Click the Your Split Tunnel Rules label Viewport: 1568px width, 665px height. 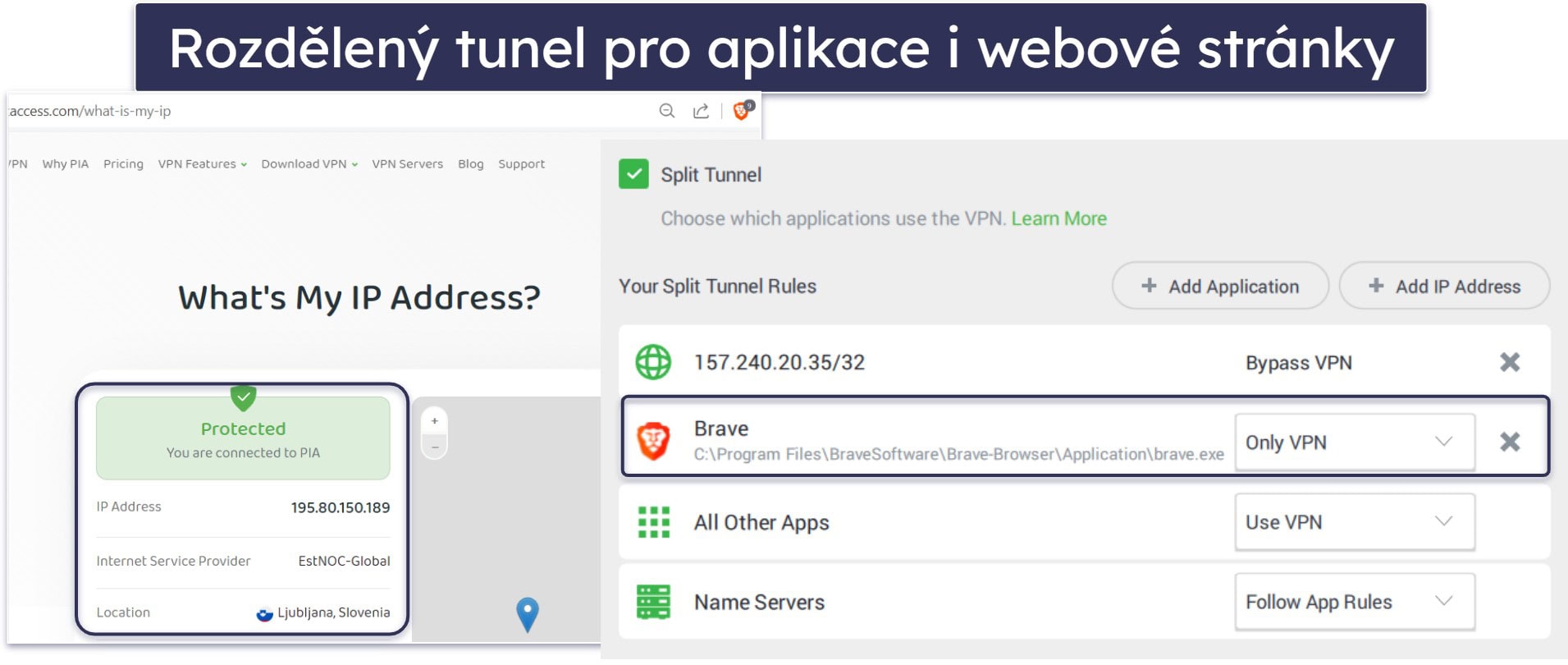718,286
